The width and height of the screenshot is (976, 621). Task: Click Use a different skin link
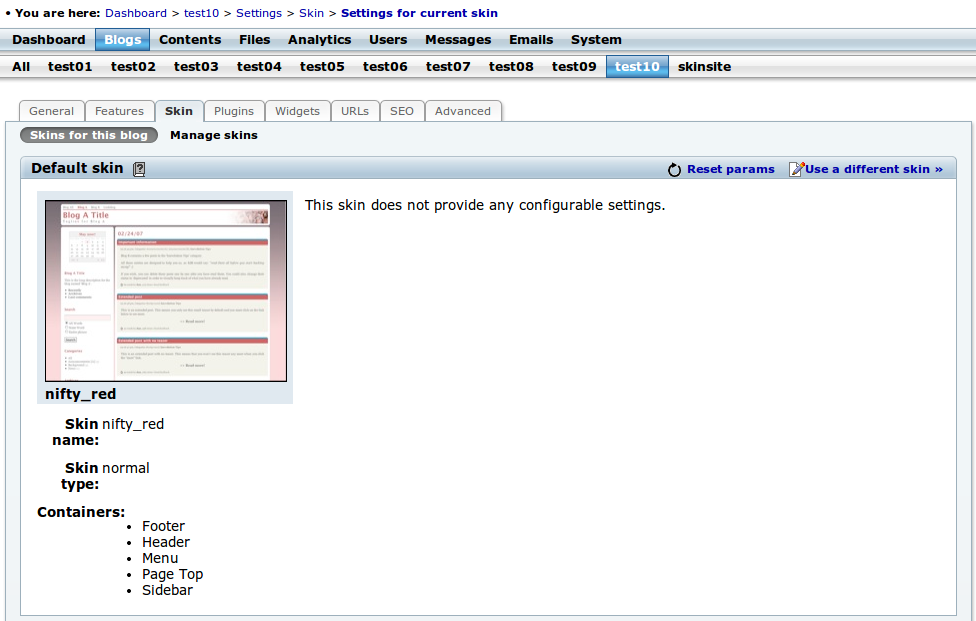[874, 169]
